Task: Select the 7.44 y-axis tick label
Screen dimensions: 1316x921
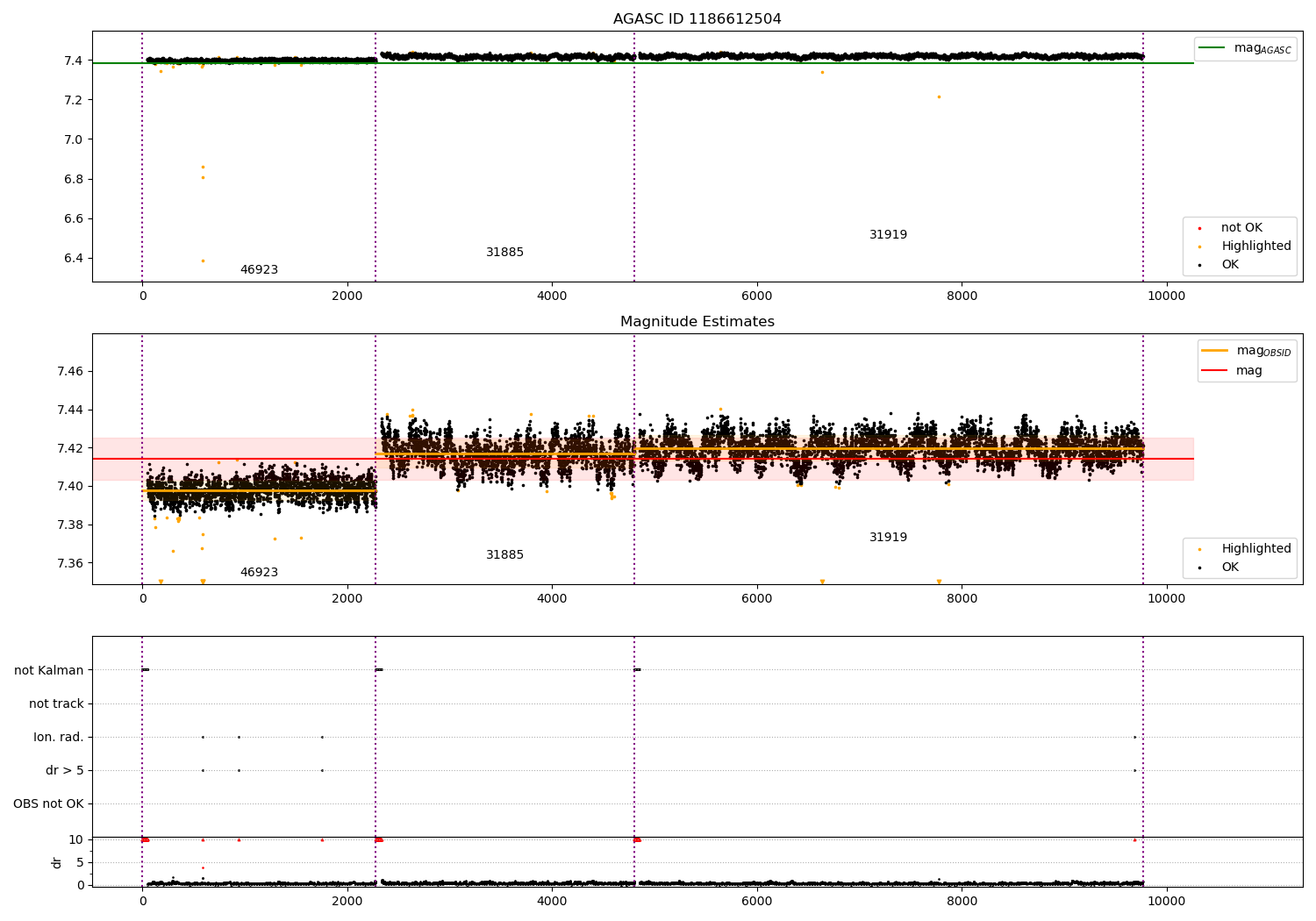Action: 70,411
